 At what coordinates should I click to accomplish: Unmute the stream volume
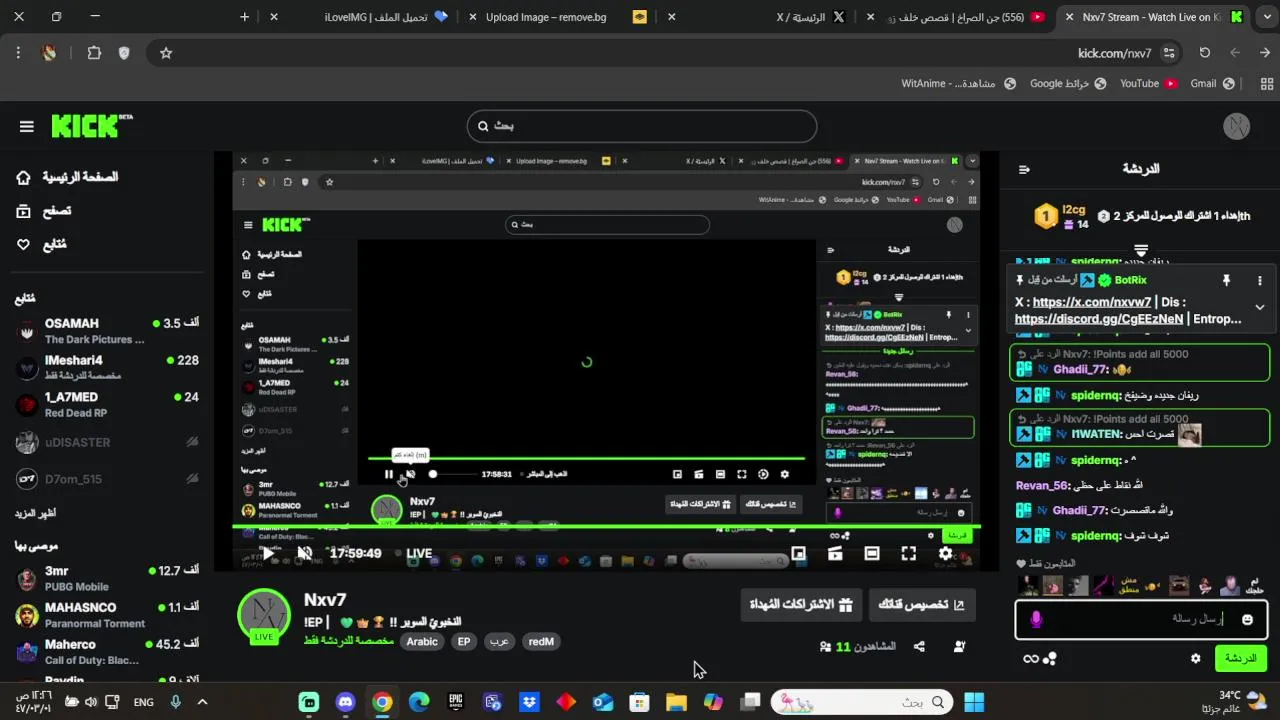click(x=305, y=553)
